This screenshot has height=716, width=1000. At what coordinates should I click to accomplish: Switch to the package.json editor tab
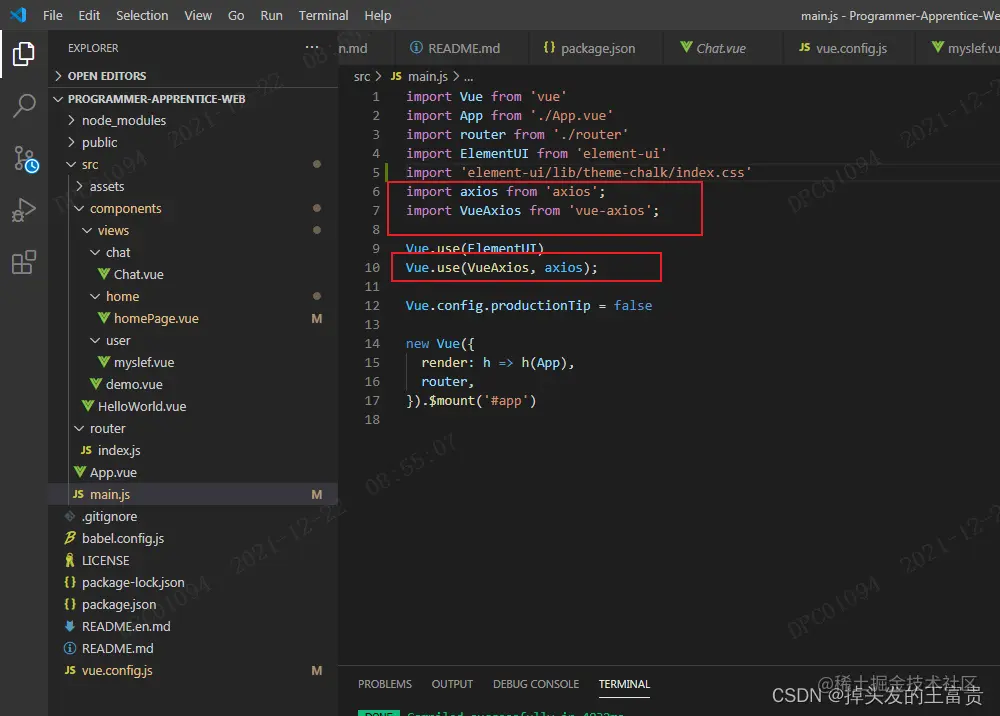coord(596,48)
